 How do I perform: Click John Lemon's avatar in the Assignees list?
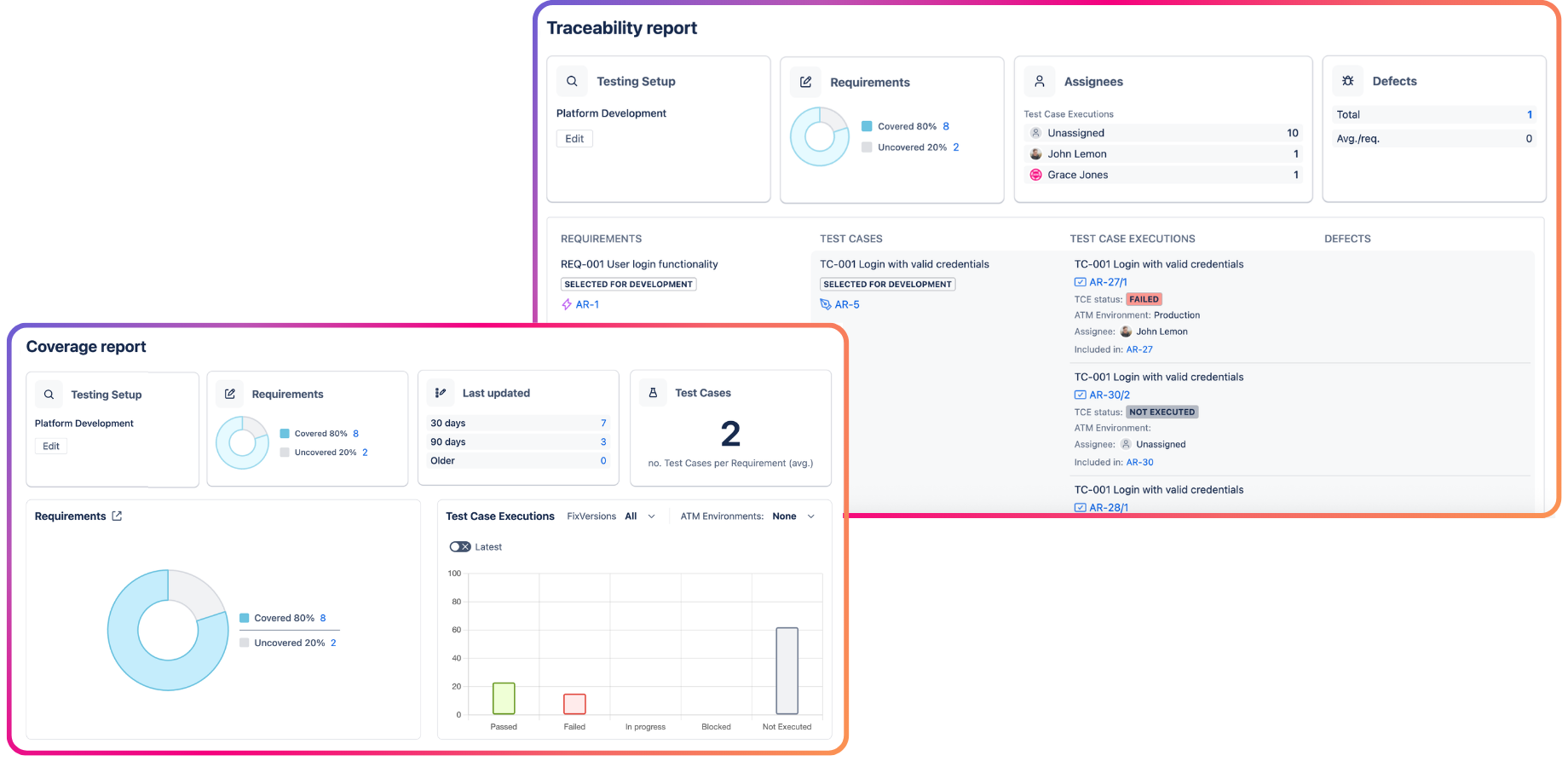[1035, 153]
